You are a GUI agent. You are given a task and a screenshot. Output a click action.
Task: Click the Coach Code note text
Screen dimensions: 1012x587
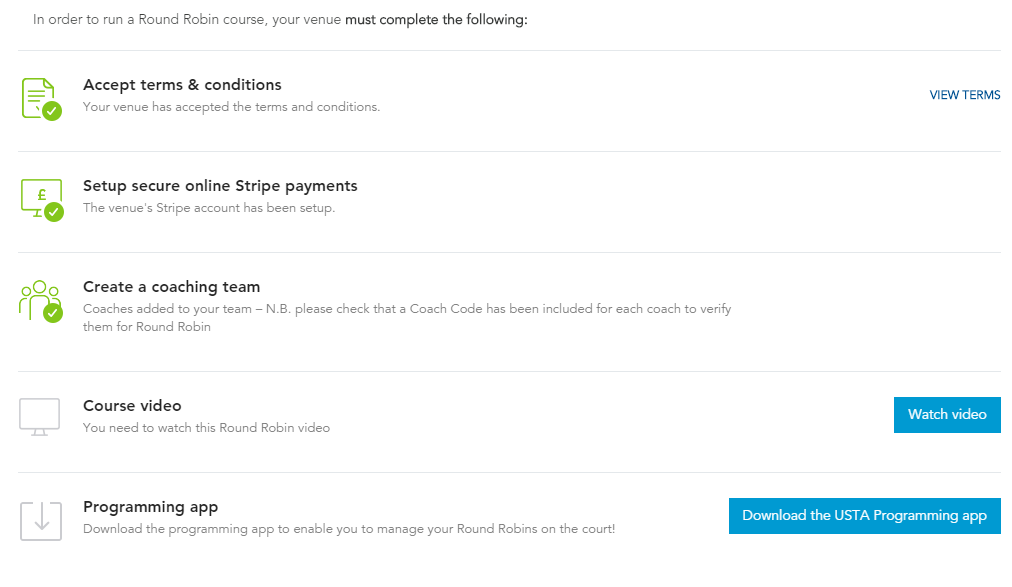[x=407, y=317]
